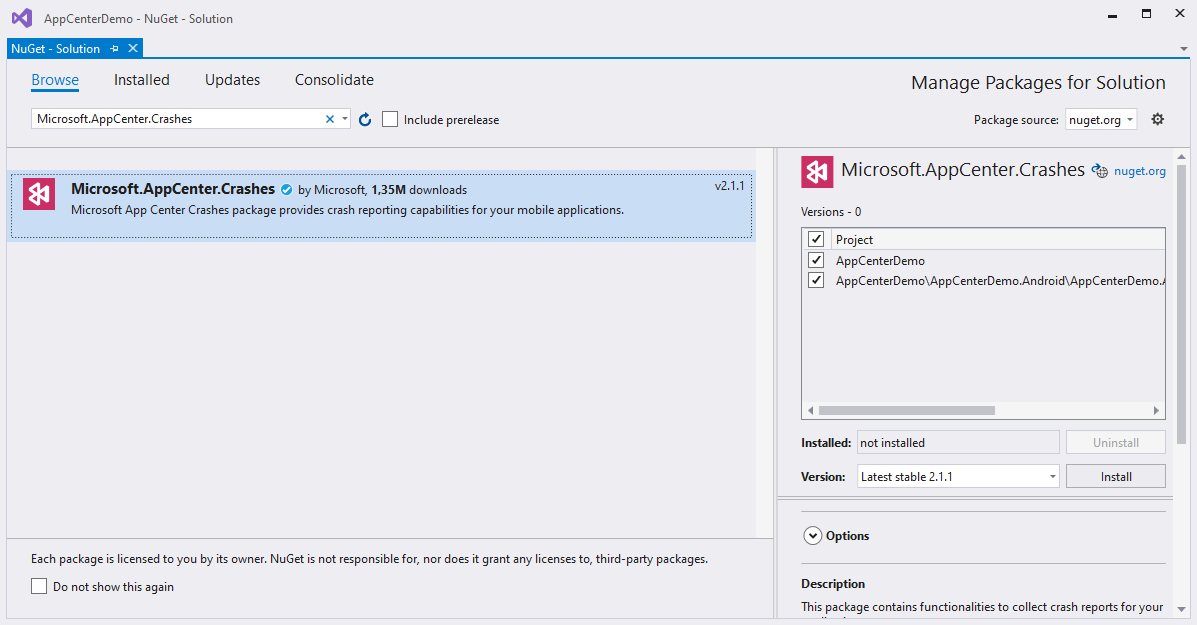This screenshot has height=625, width=1197.
Task: Click the horizontal scrollbar in project list
Action: (906, 410)
